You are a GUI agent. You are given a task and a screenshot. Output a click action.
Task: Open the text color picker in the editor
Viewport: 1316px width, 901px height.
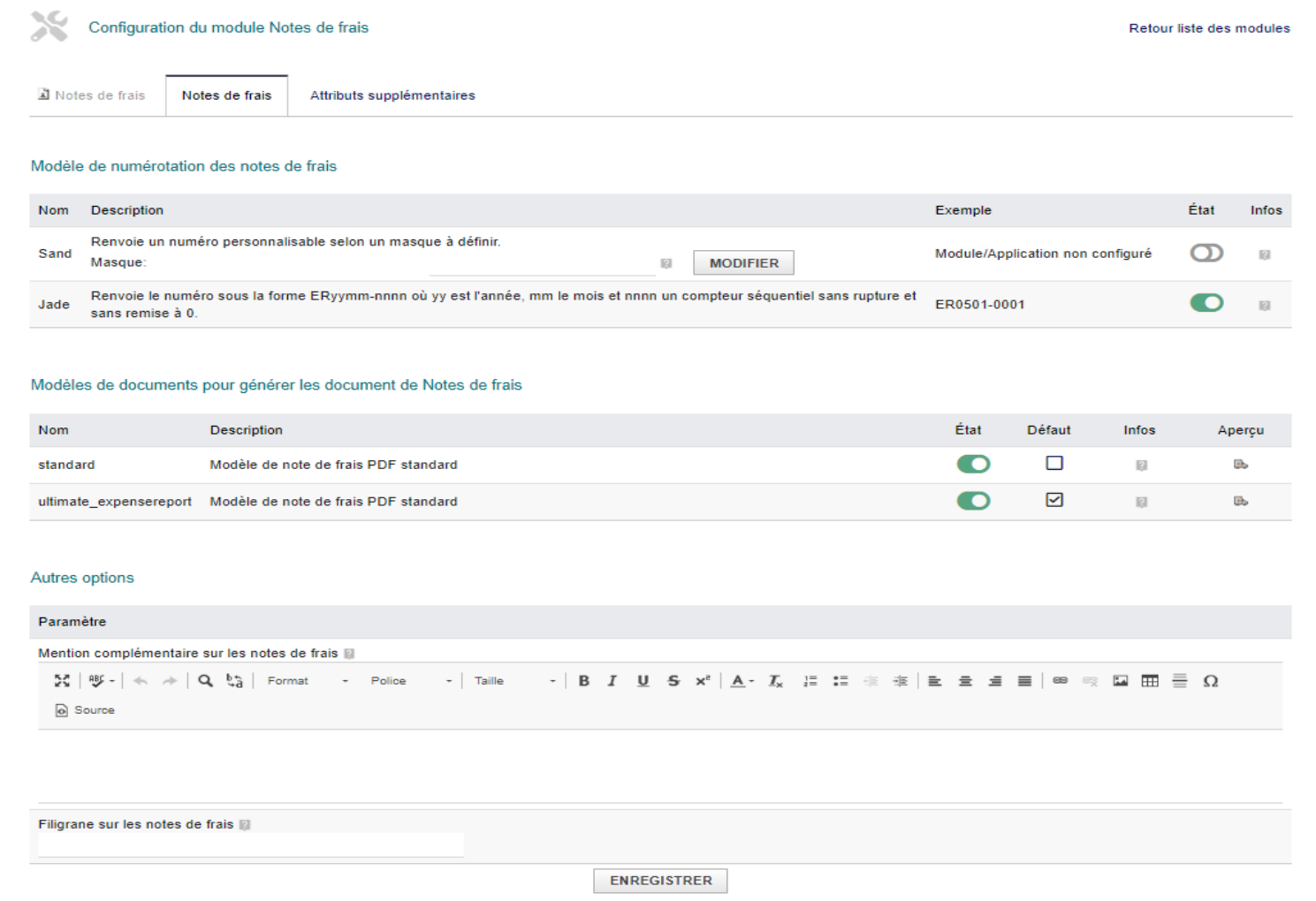pyautogui.click(x=742, y=680)
